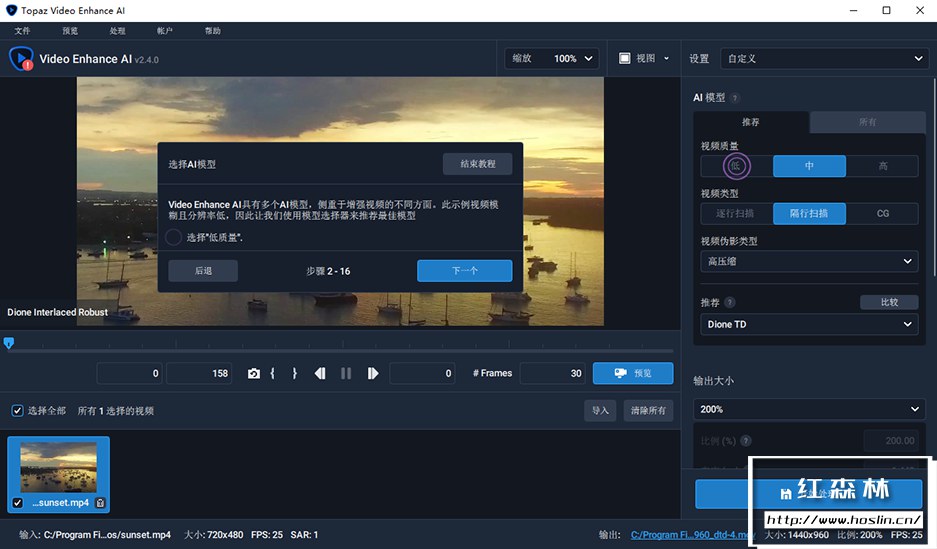Click the blue 预览 preview button

633,373
